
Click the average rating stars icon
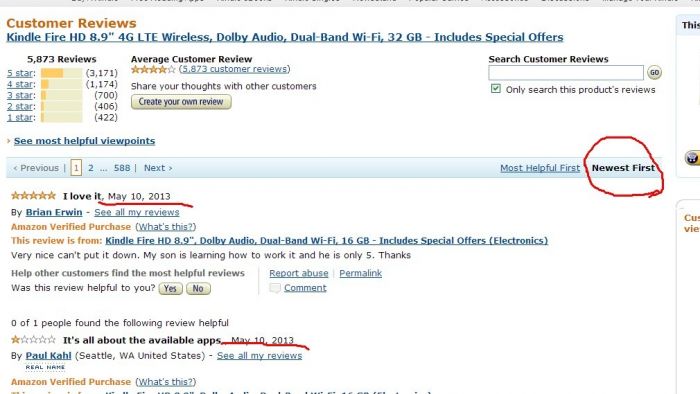pos(153,69)
